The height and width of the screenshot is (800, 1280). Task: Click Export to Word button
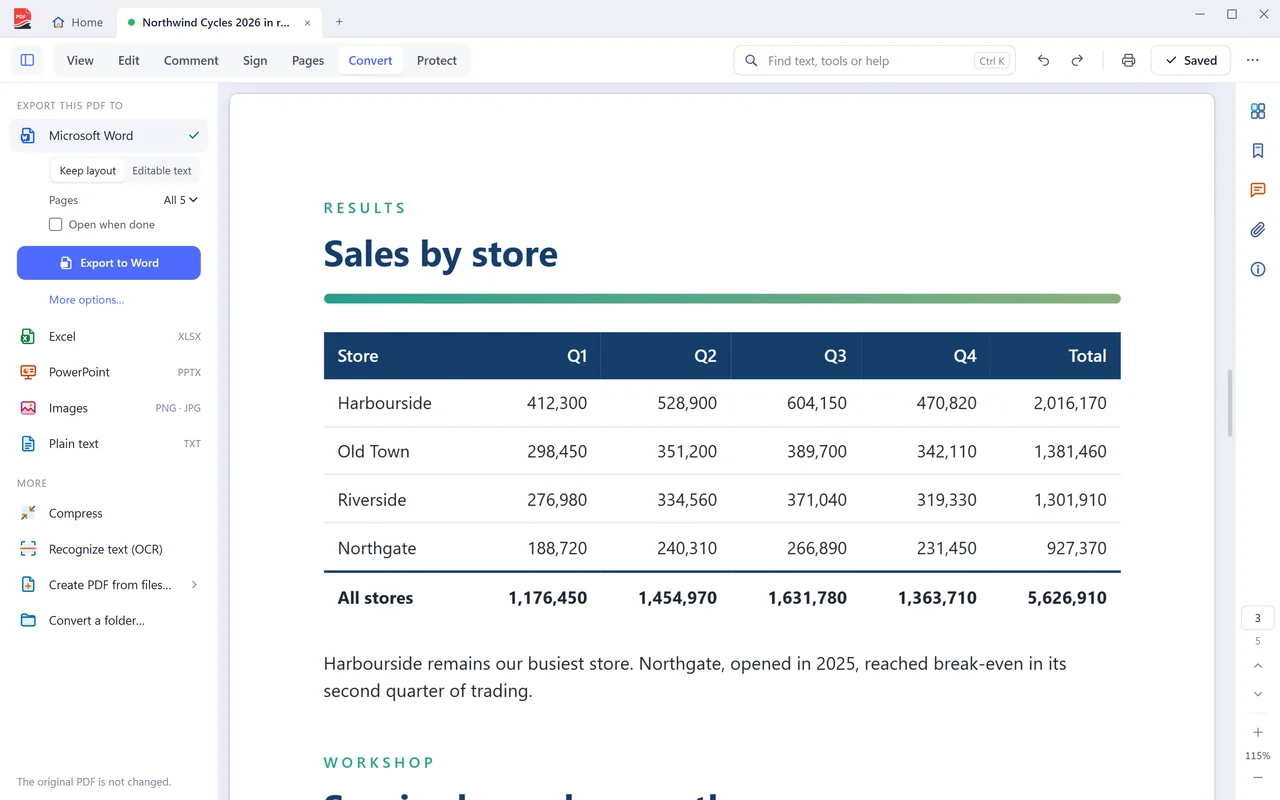point(109,263)
